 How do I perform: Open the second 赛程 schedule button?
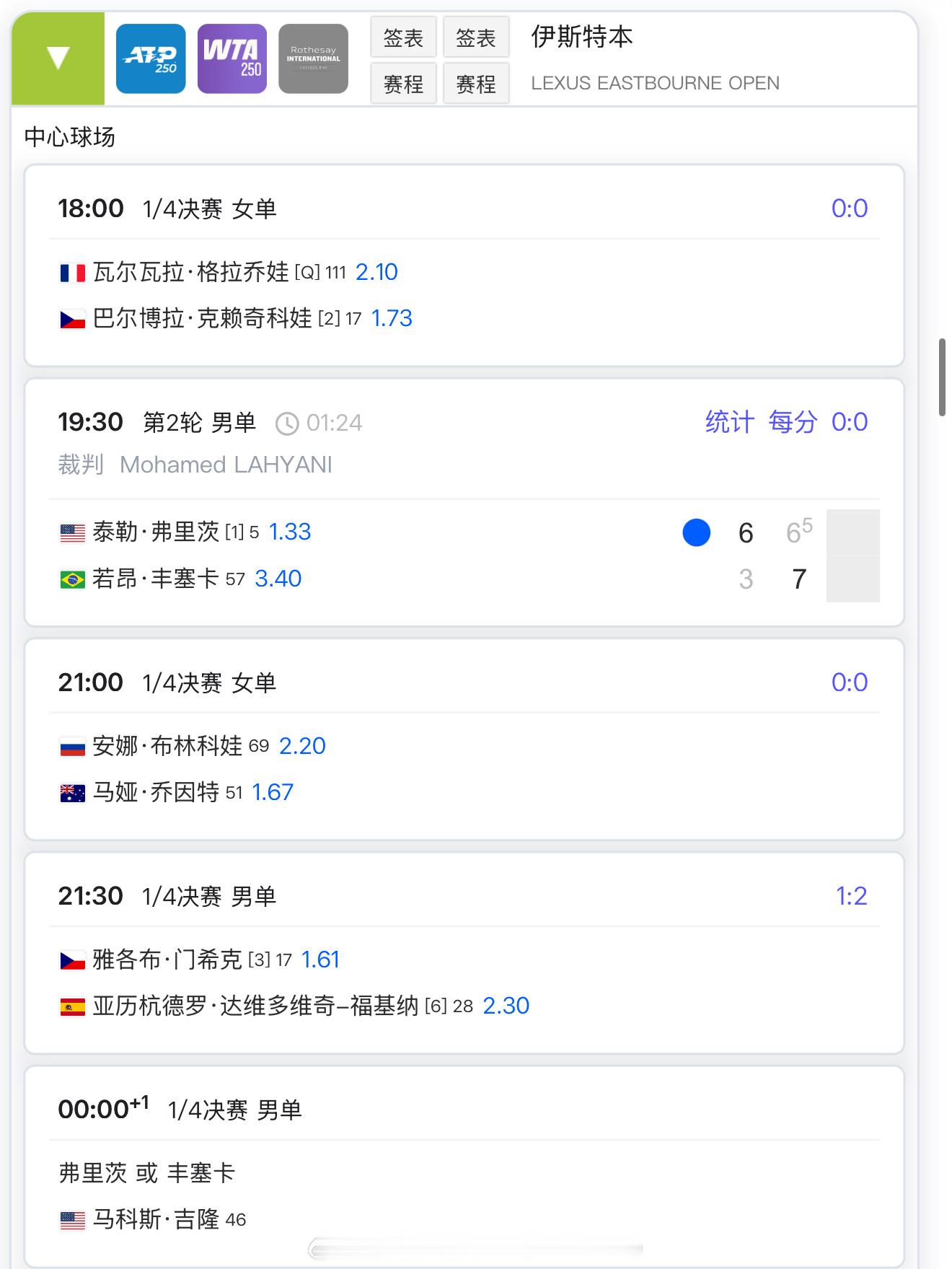coord(476,84)
